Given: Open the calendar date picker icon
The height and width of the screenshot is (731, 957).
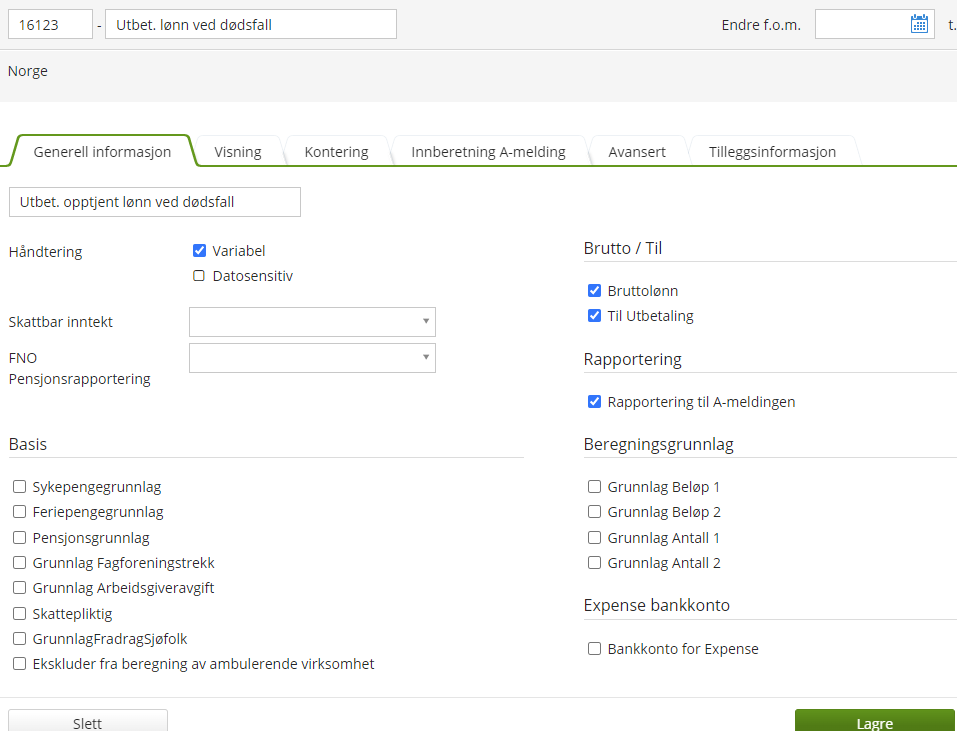Looking at the screenshot, I should point(919,24).
